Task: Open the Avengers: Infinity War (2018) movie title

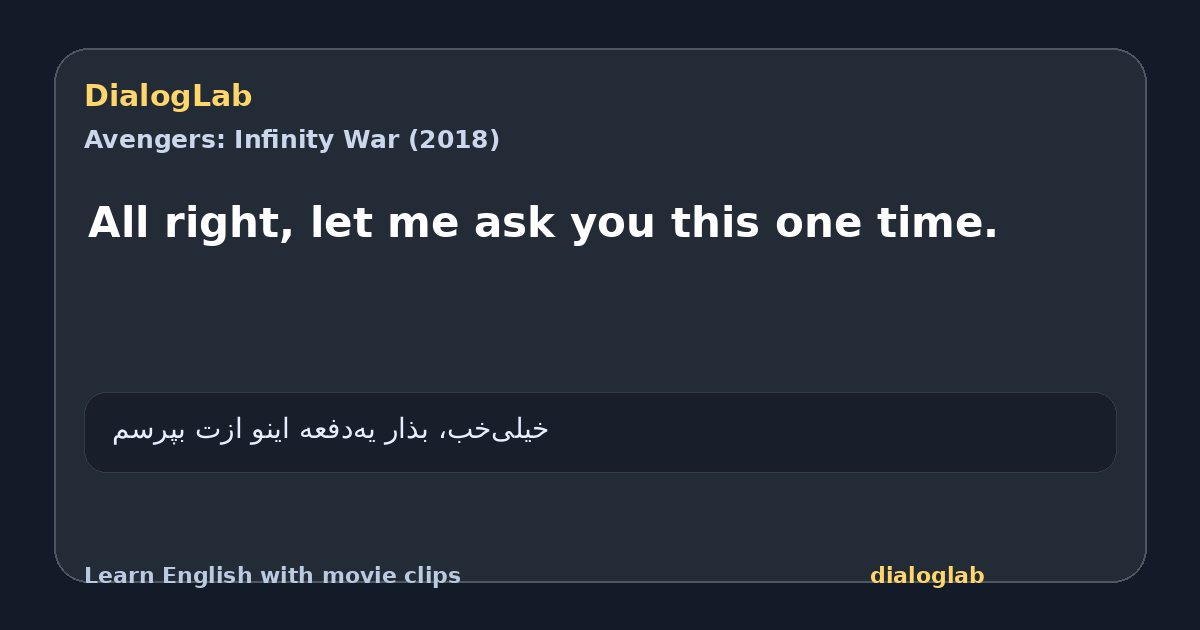Action: [292, 140]
